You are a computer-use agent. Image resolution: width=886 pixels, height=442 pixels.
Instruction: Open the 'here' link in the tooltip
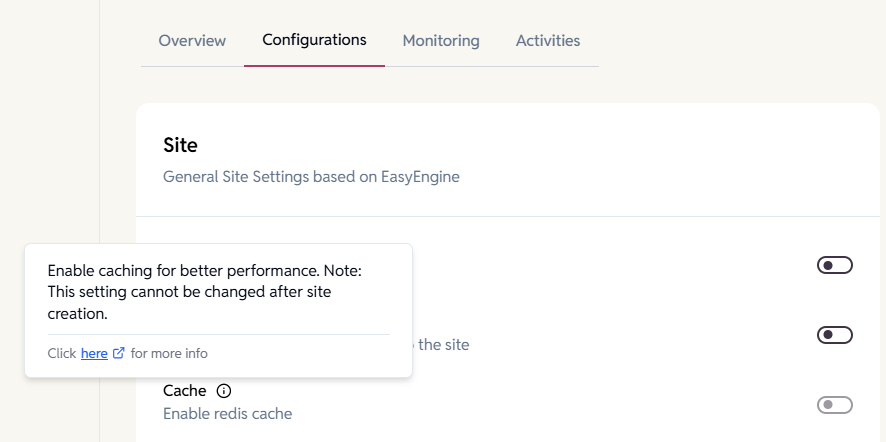pos(94,353)
